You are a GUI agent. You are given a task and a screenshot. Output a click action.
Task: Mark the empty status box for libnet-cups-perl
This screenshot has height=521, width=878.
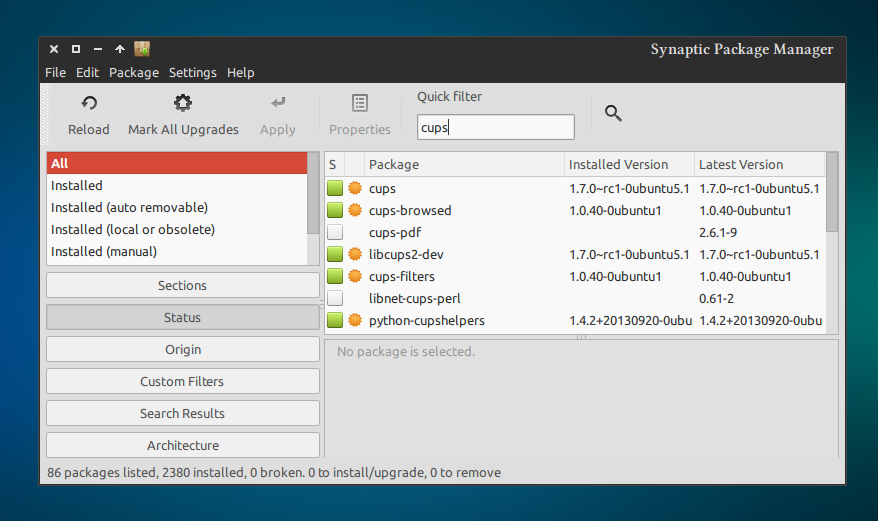(x=335, y=298)
